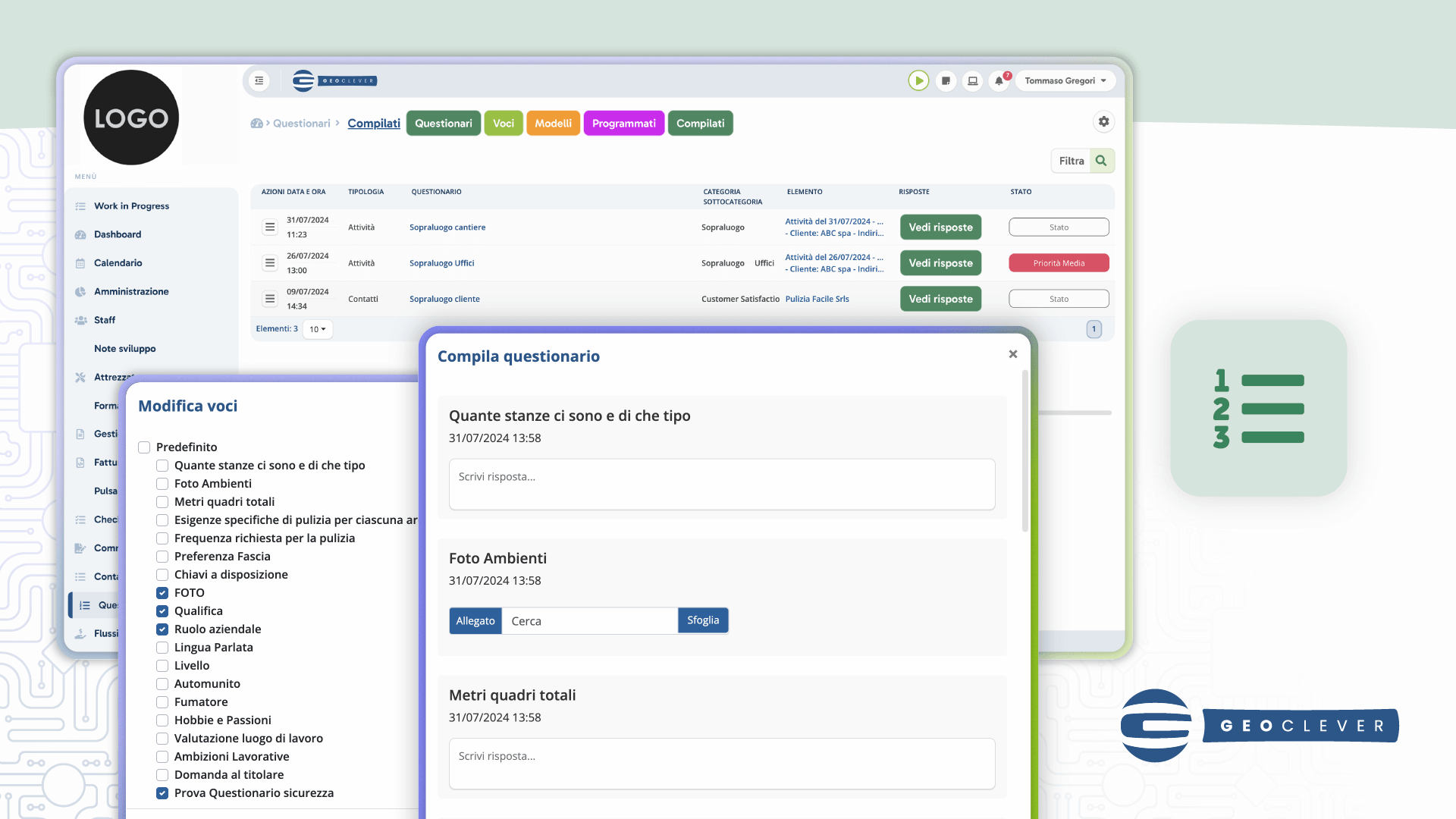Screen dimensions: 1456x819
Task: Switch to the green Questionari tab
Action: pos(443,123)
